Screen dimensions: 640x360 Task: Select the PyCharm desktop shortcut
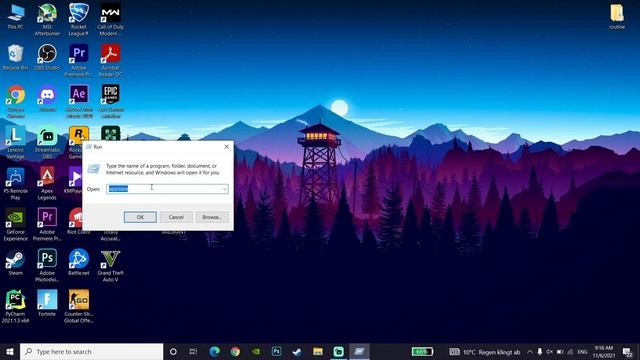tap(16, 307)
